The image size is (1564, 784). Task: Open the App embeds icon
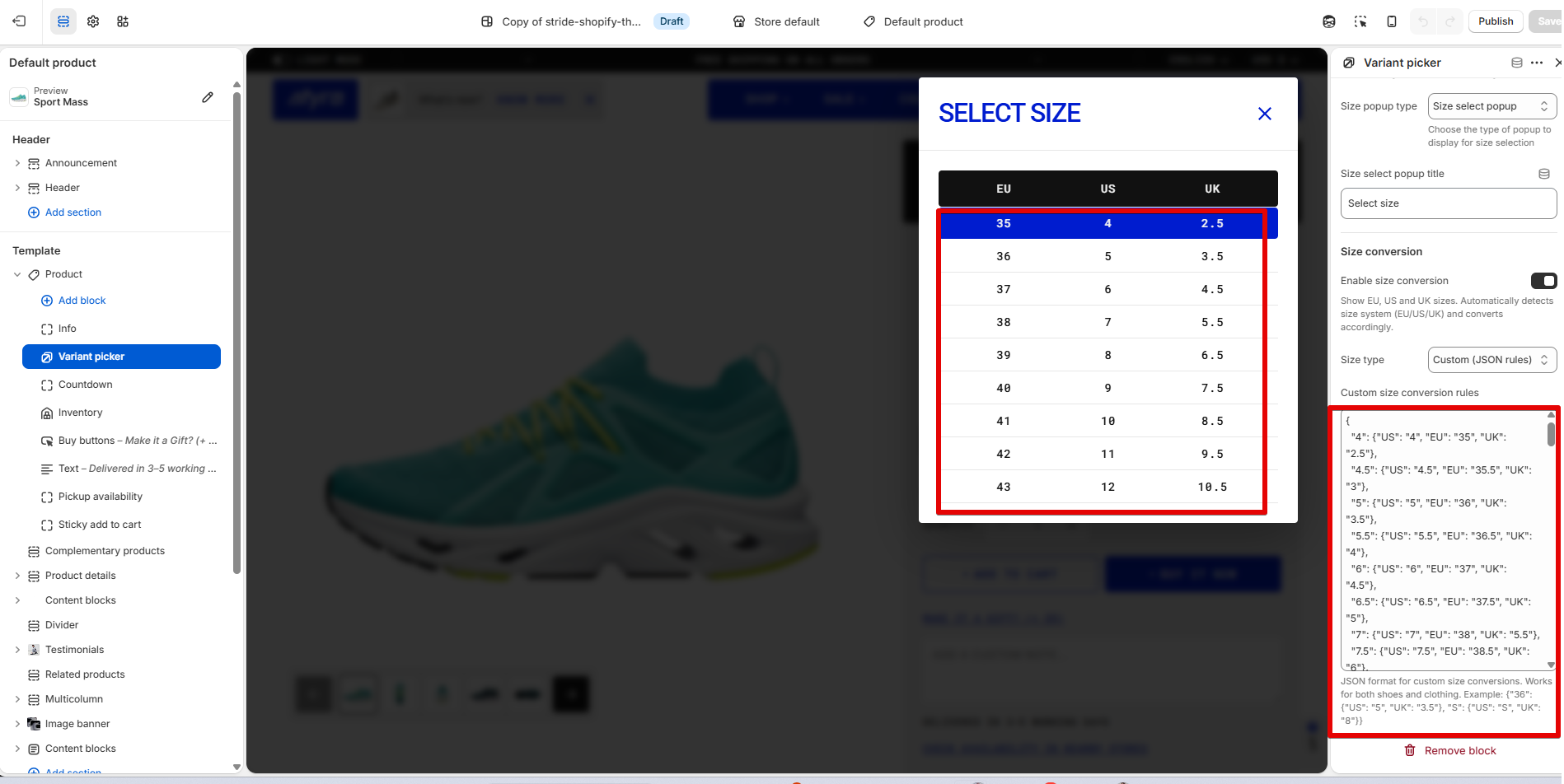tap(123, 21)
